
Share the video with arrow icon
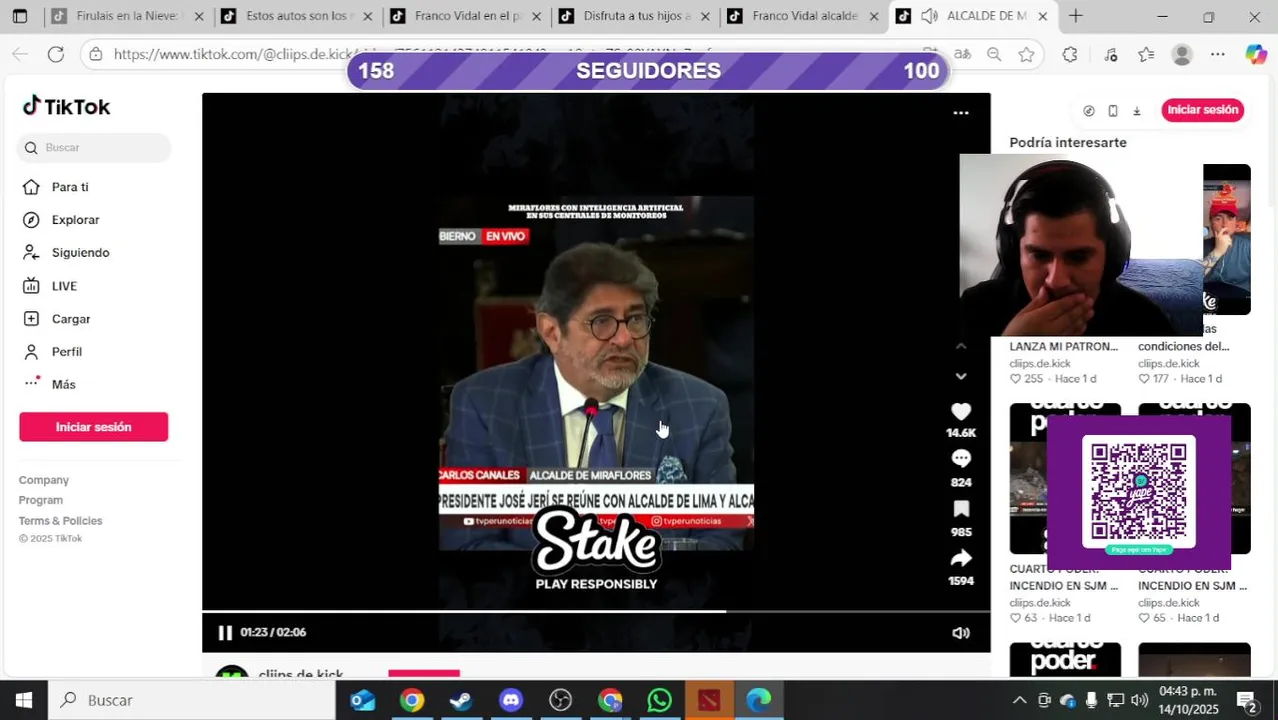pyautogui.click(x=961, y=558)
